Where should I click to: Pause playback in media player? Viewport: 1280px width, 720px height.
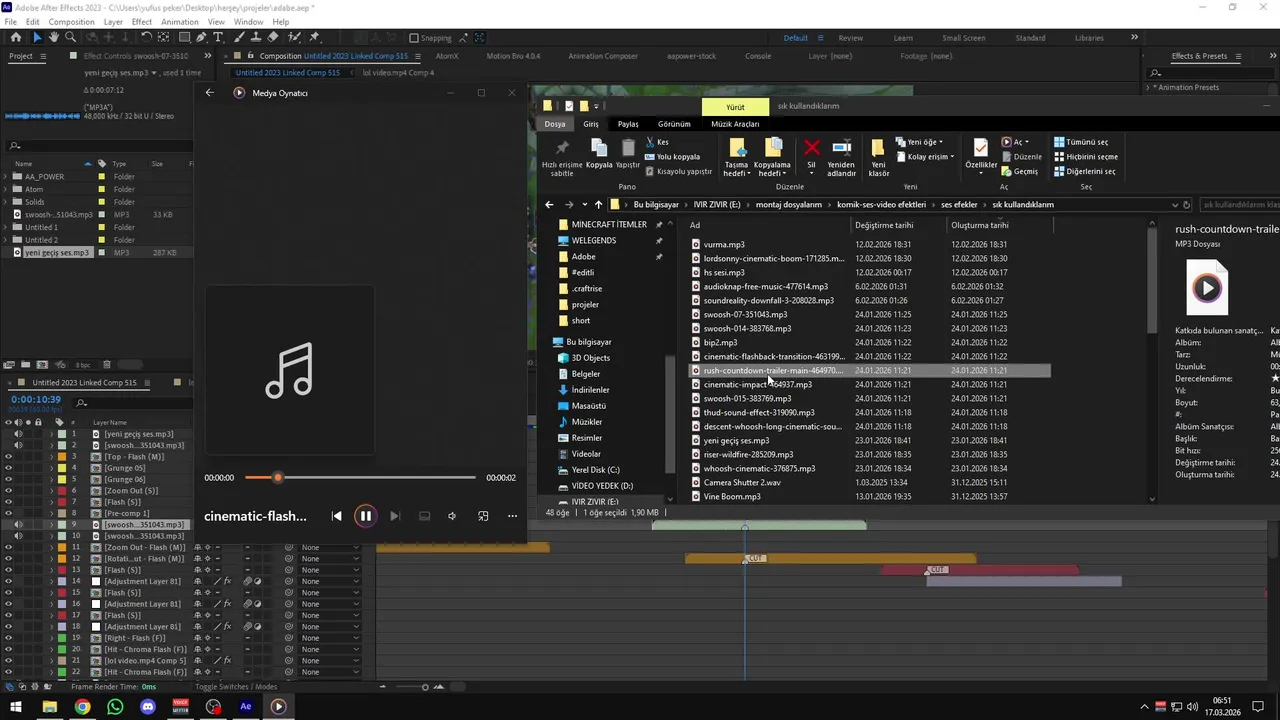point(365,516)
